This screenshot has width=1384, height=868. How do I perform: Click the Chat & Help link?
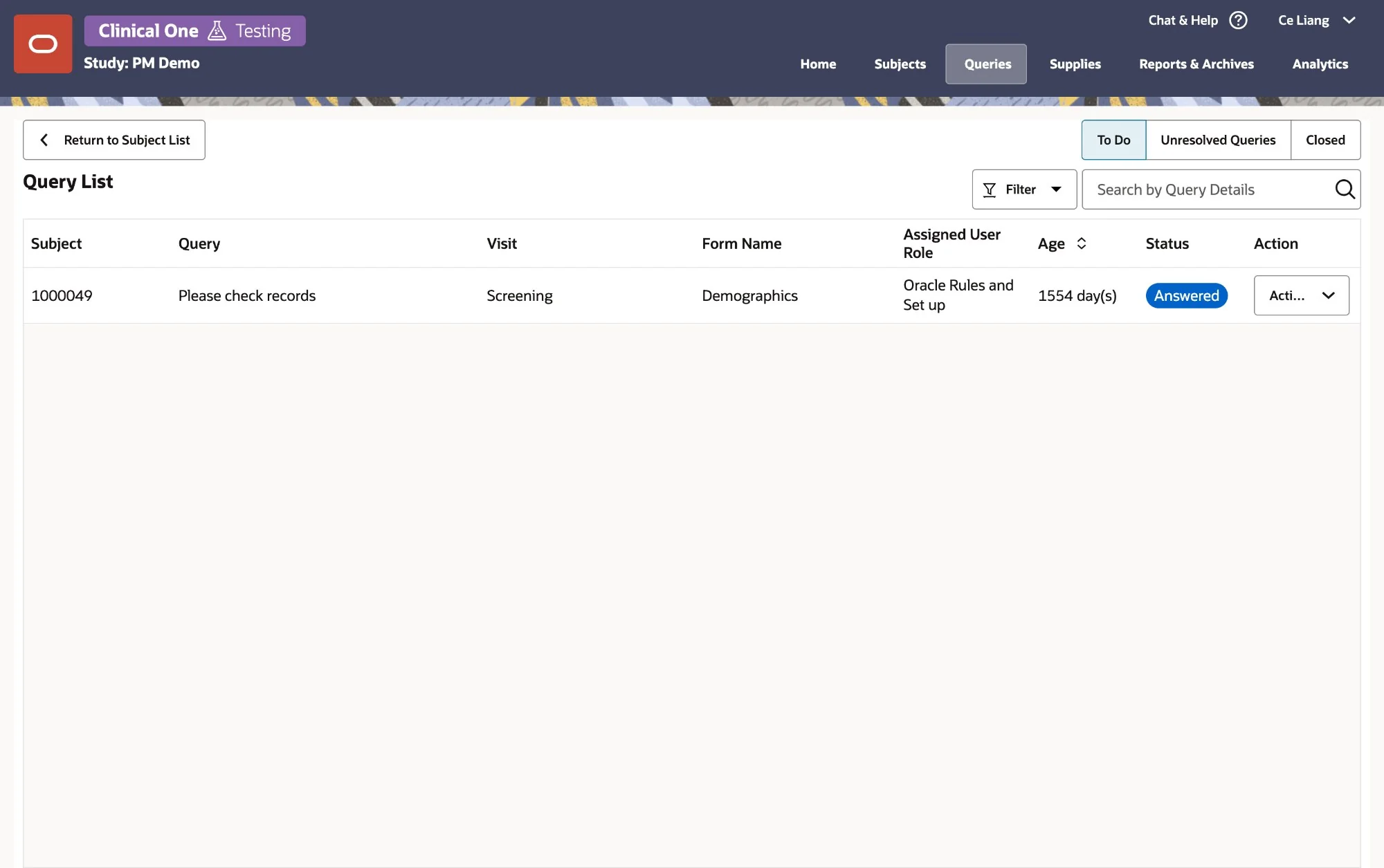(1183, 20)
